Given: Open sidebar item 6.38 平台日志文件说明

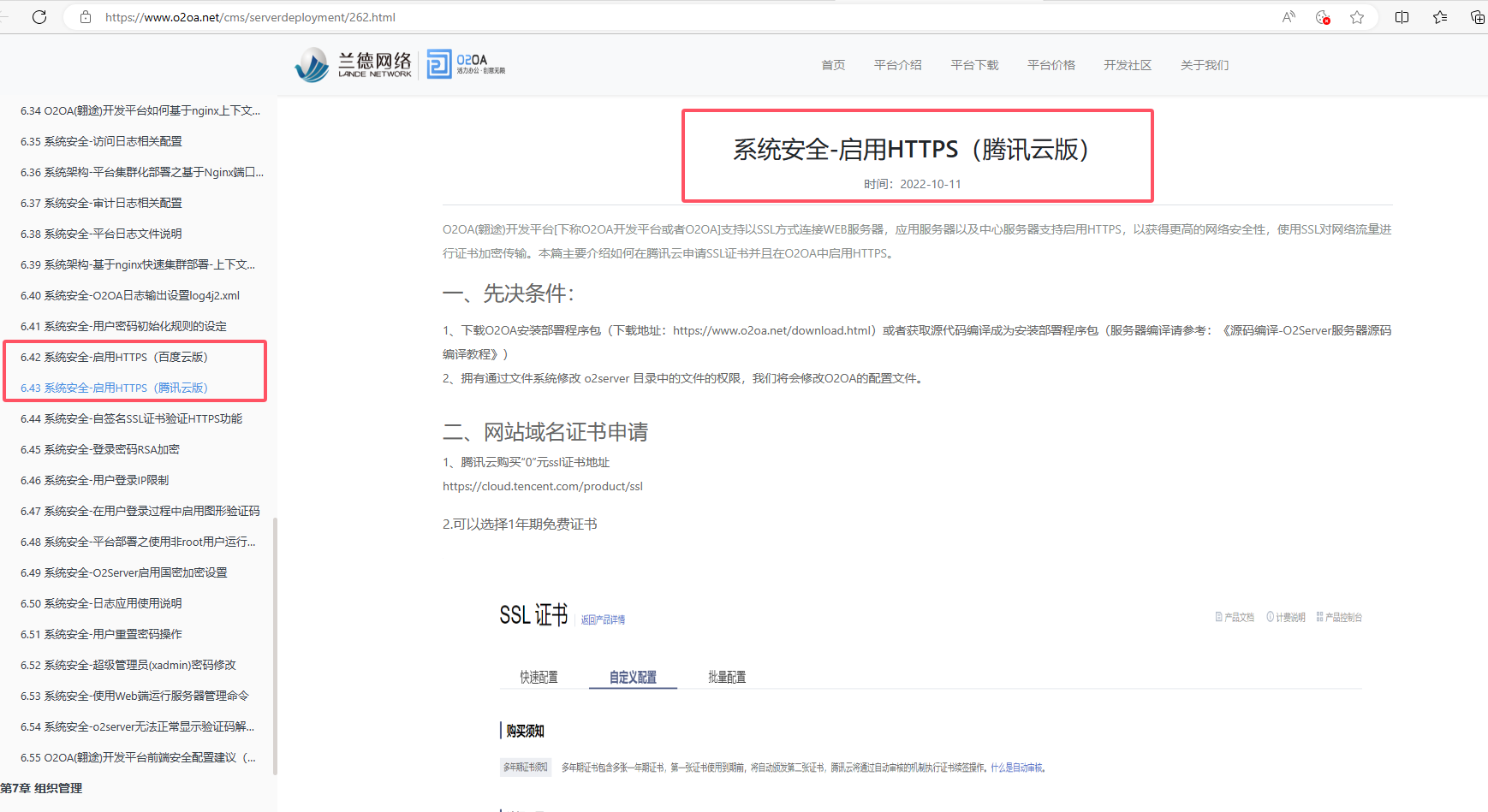Looking at the screenshot, I should click(101, 234).
